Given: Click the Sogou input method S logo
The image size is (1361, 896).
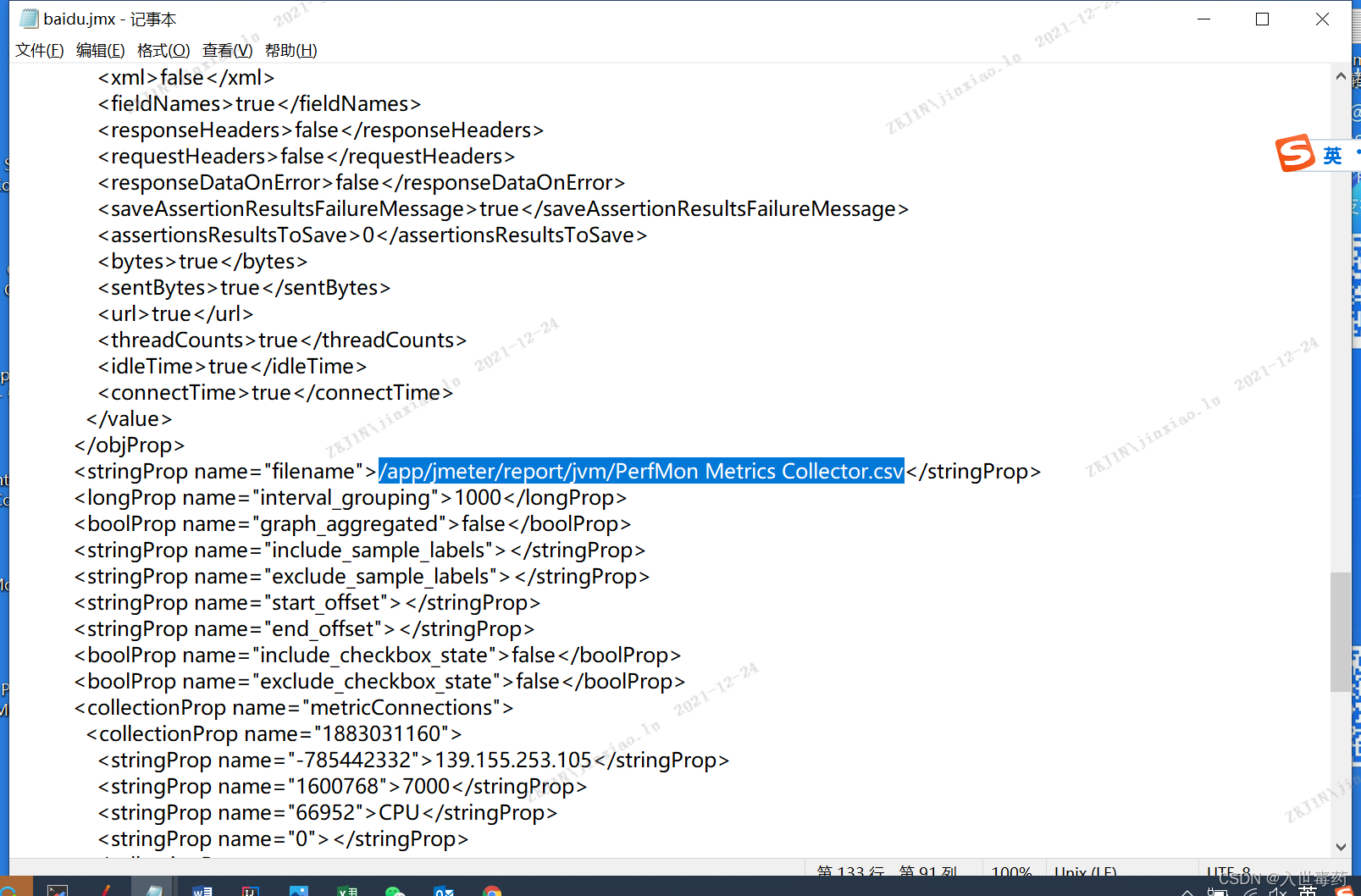Looking at the screenshot, I should tap(1295, 153).
